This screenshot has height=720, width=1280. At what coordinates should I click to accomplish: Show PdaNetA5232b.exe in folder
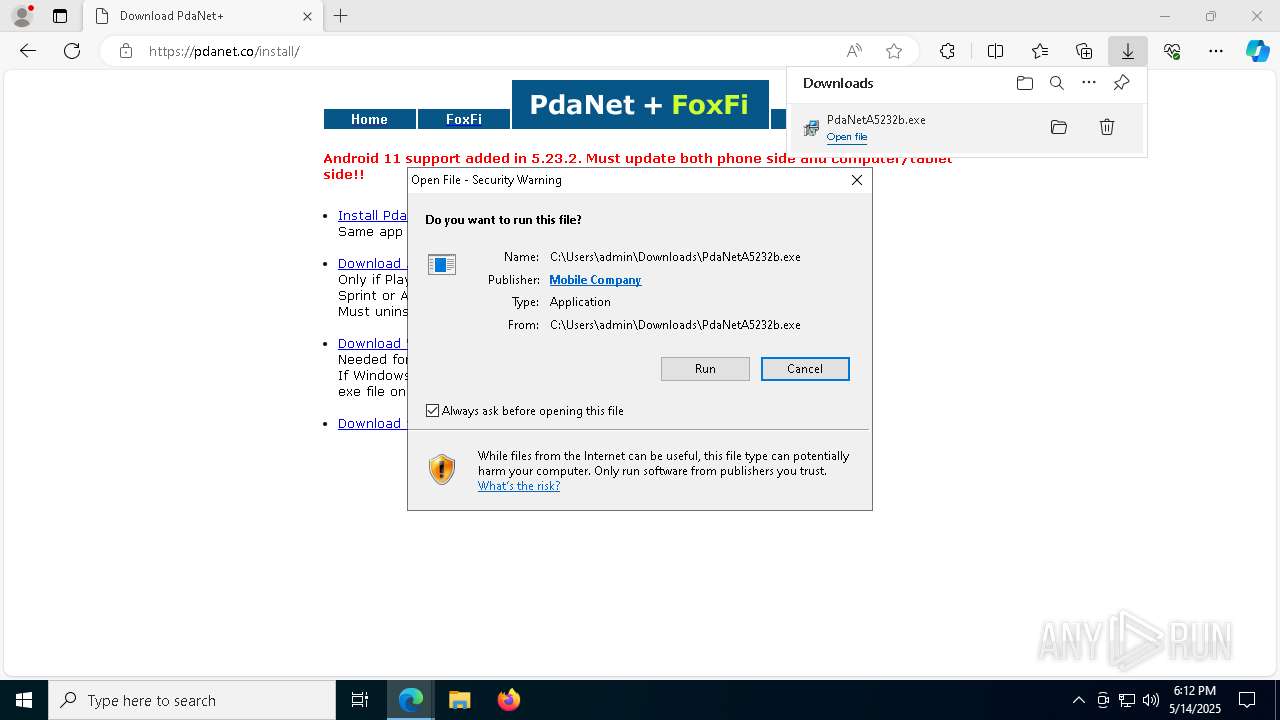(1059, 127)
